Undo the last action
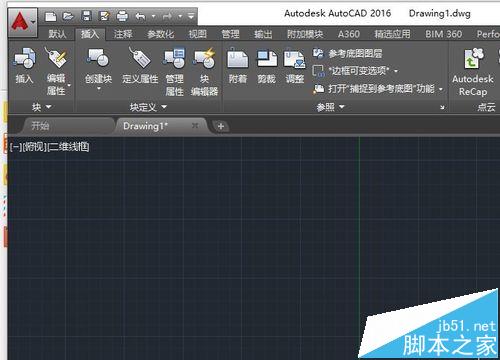This screenshot has height=360, width=500. click(x=141, y=16)
